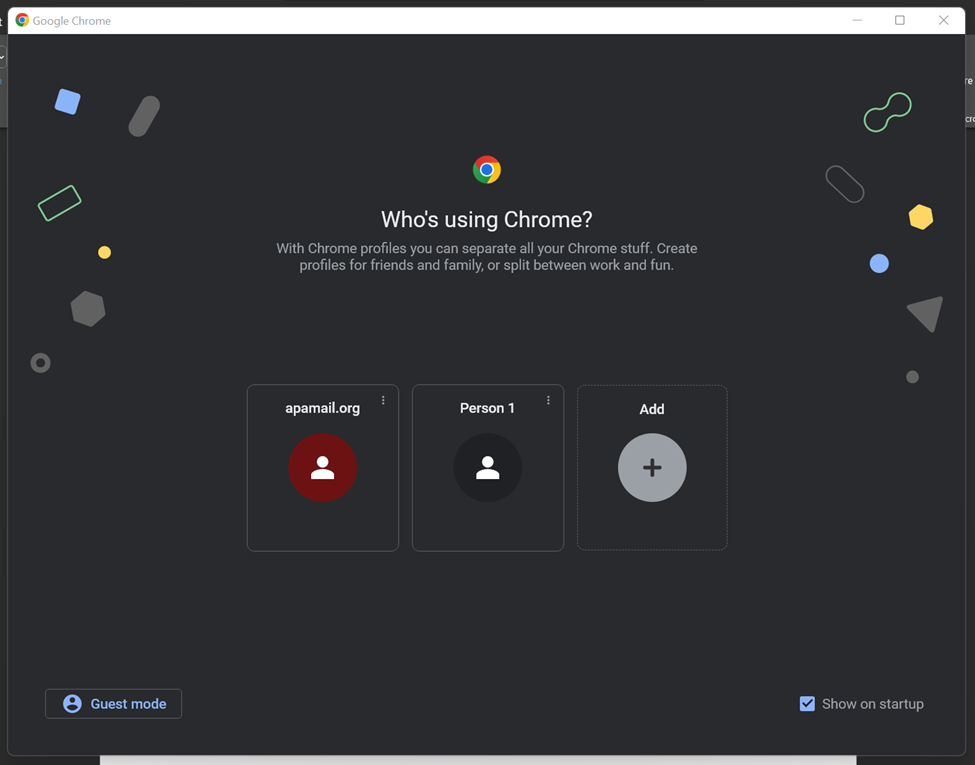Screen dimensions: 975x765
Task: Click the red apamail.org avatar icon
Action: click(322, 468)
